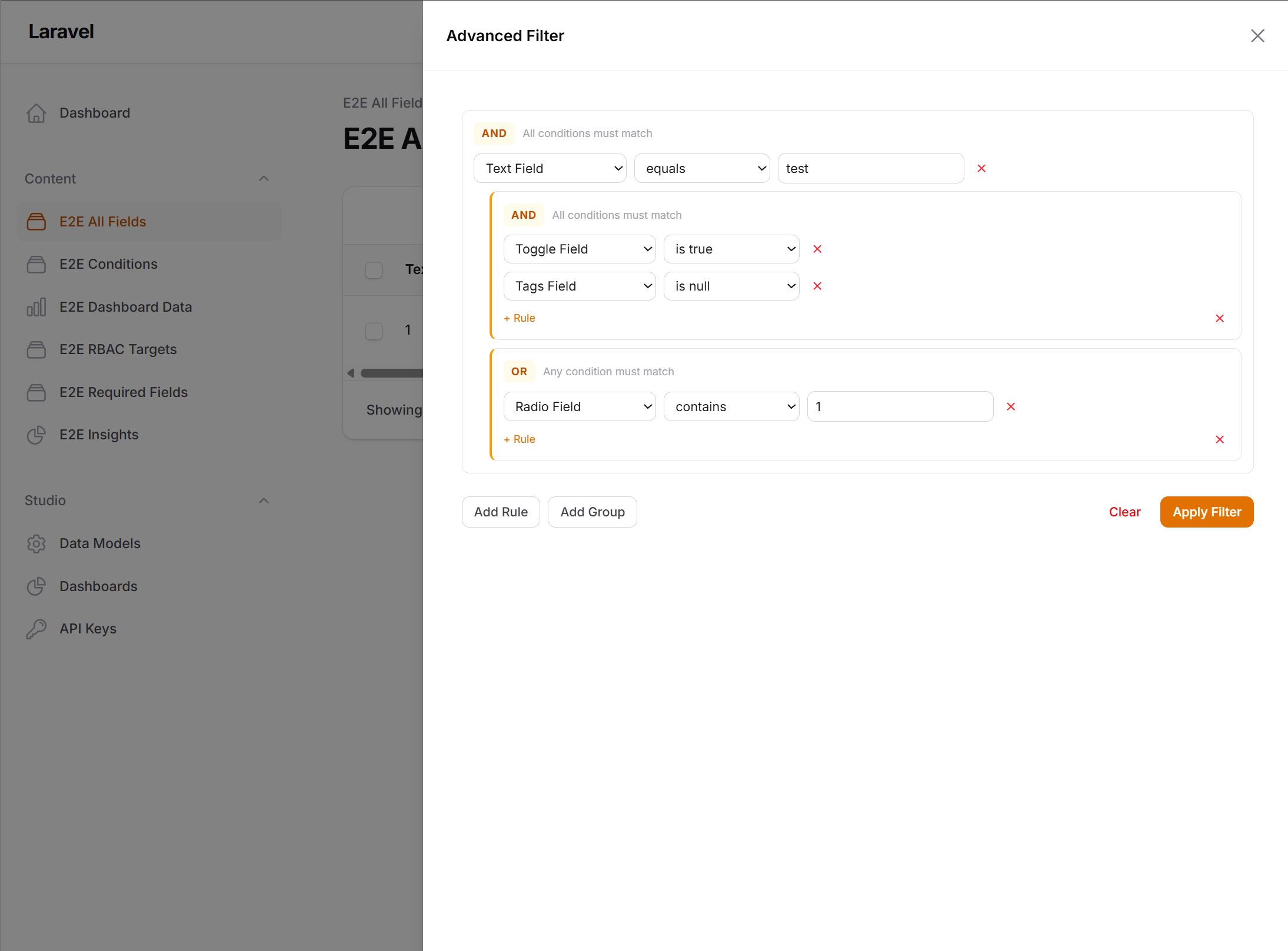Remove the Radio Field contains rule
The width and height of the screenshot is (1288, 951).
pos(1010,407)
